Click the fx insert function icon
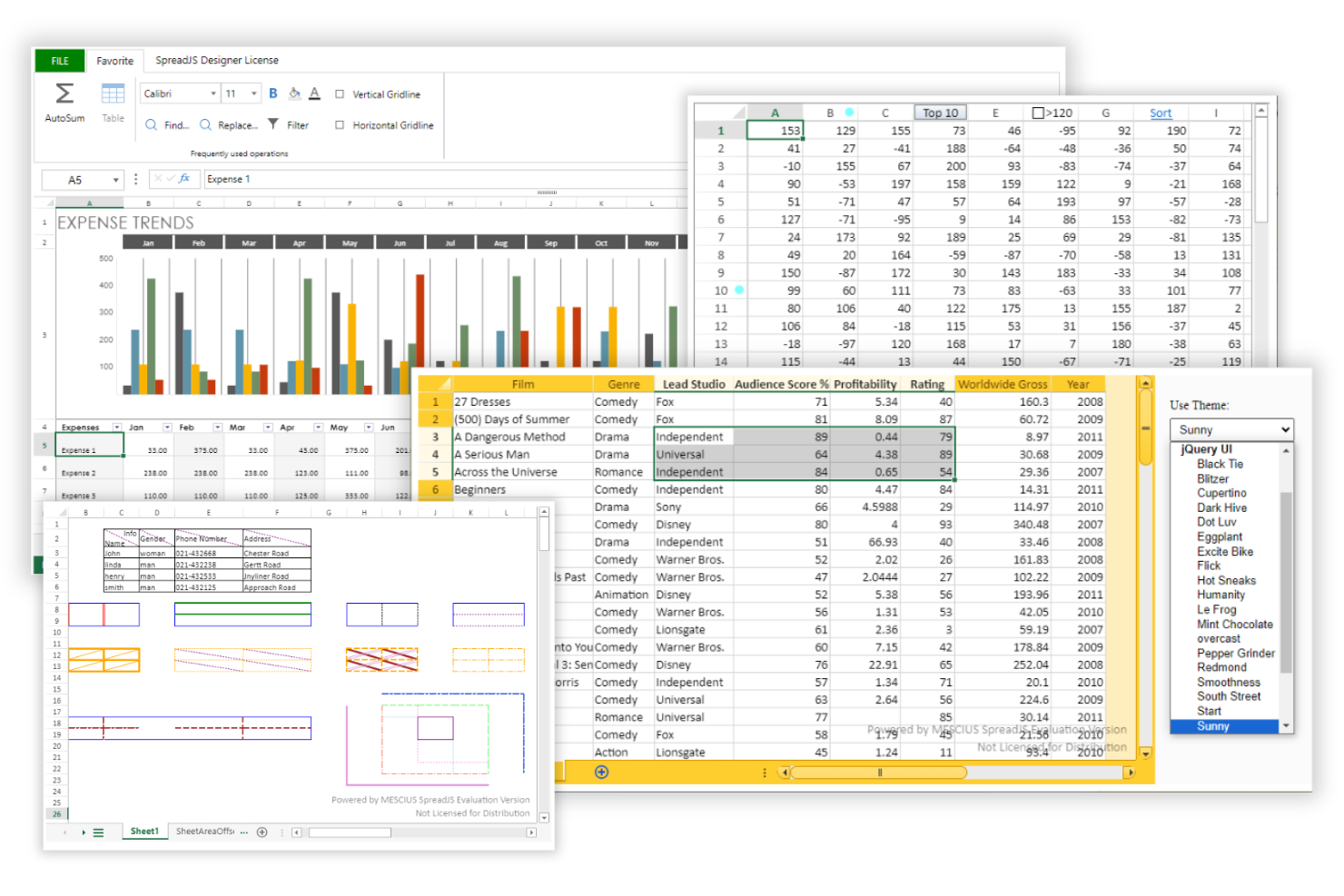1344x896 pixels. click(184, 179)
